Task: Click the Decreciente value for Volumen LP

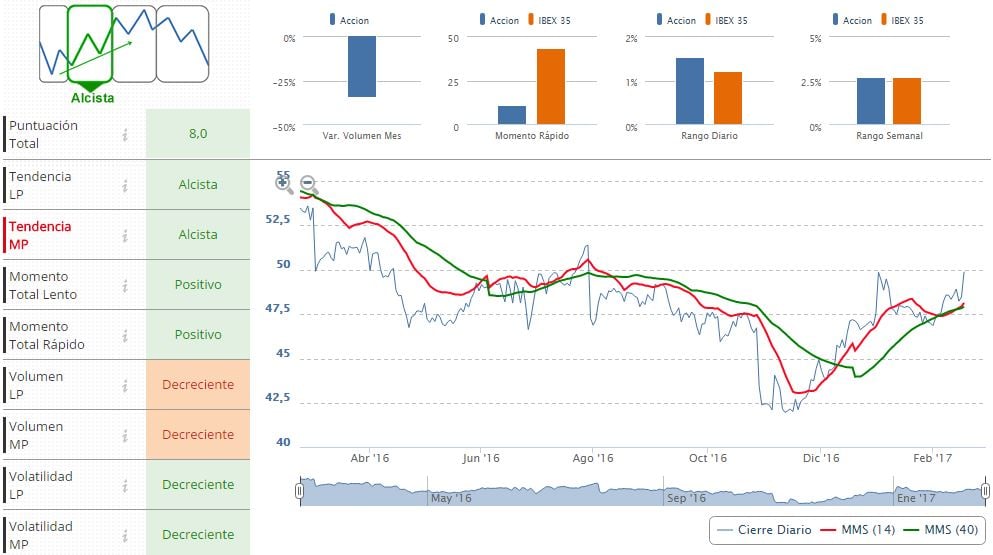Action: click(x=198, y=385)
